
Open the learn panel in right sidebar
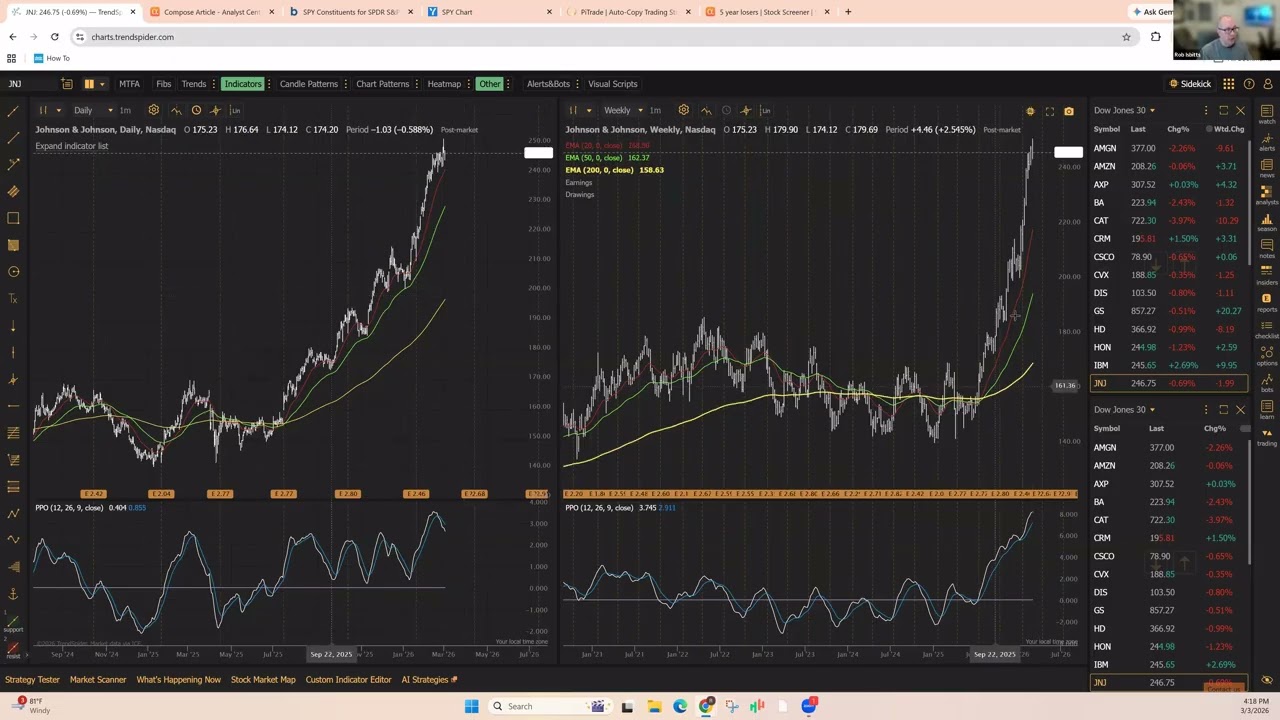tap(1266, 411)
